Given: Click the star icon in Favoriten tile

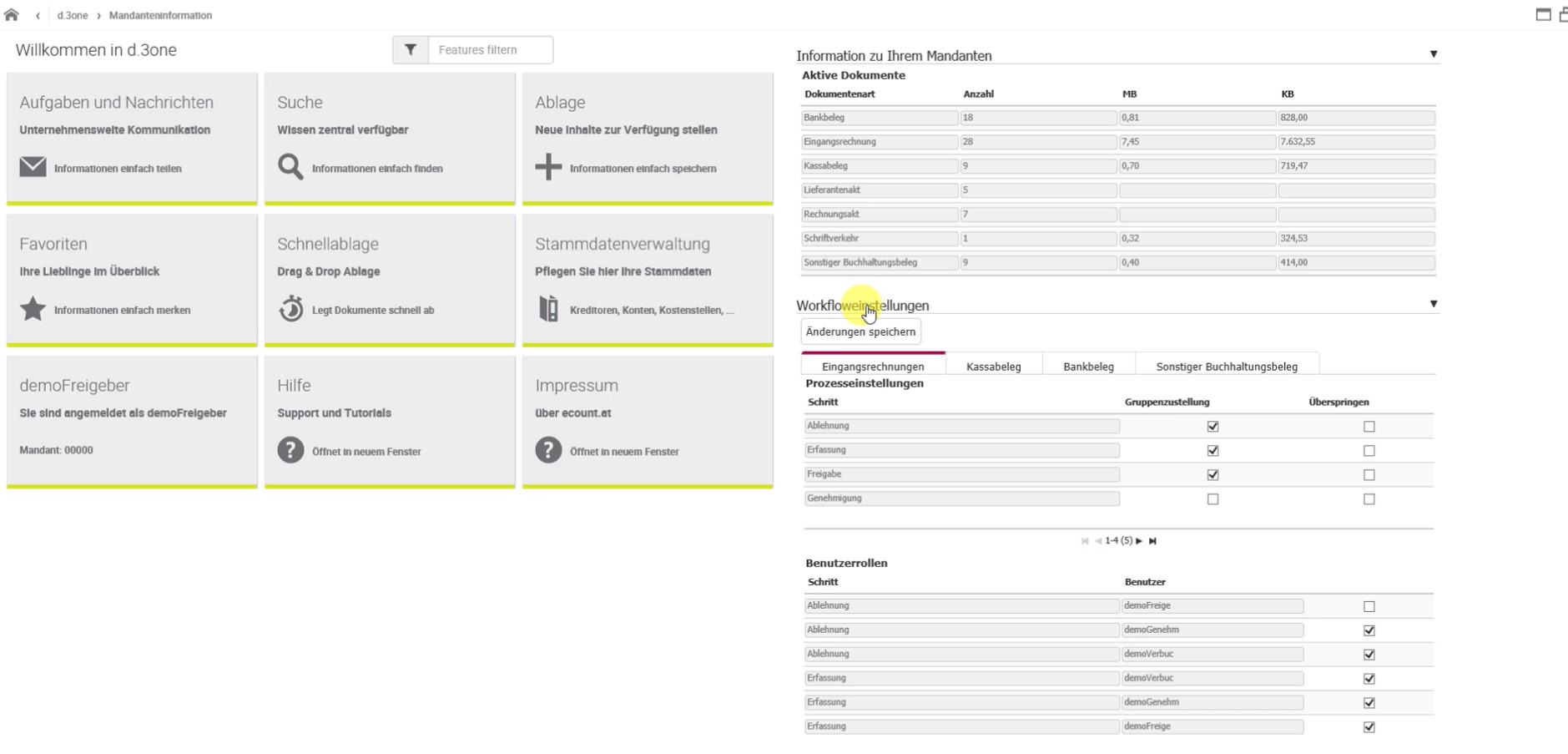Looking at the screenshot, I should [x=33, y=309].
